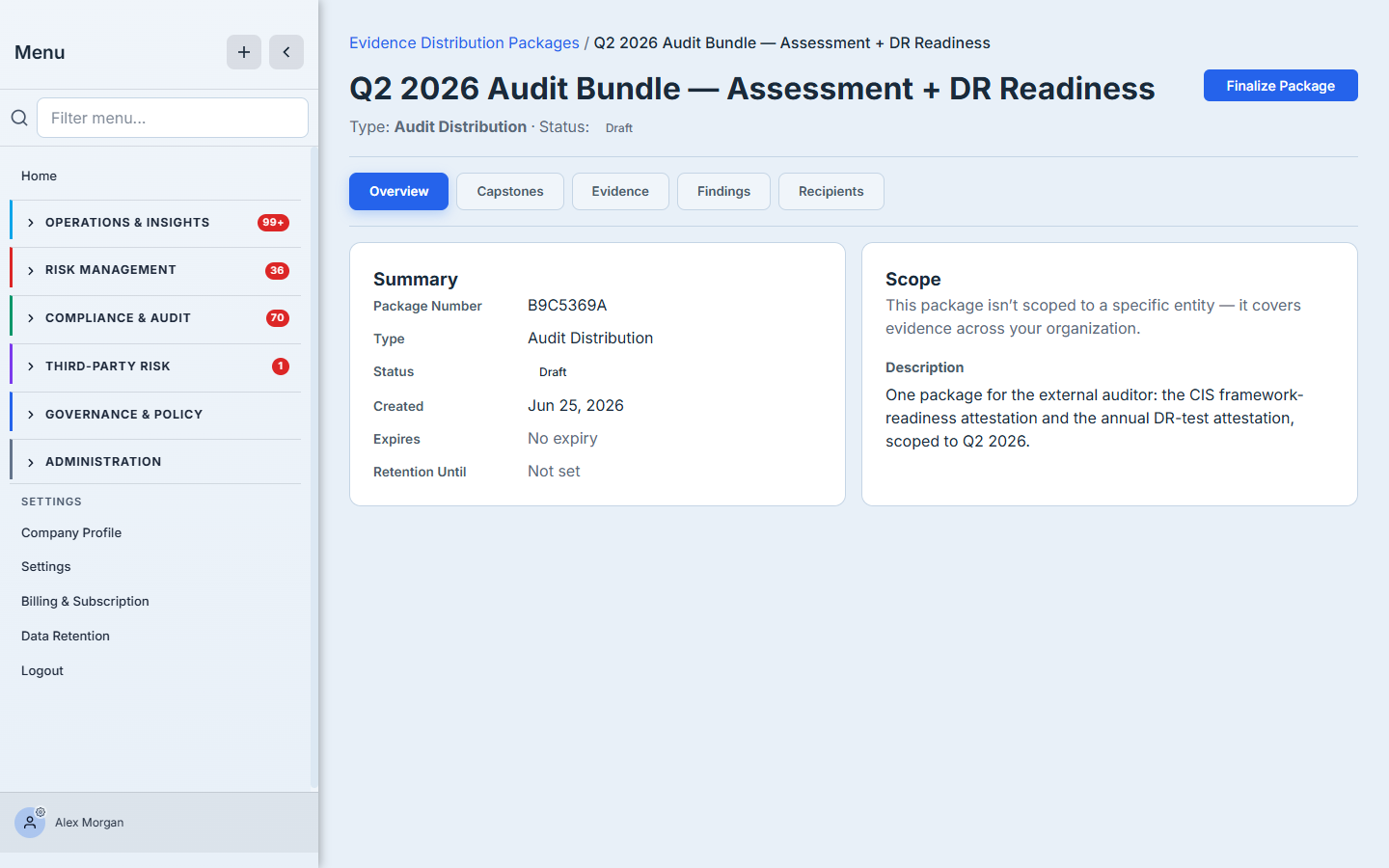
Task: Click the Scope card heading
Action: pyautogui.click(x=913, y=279)
